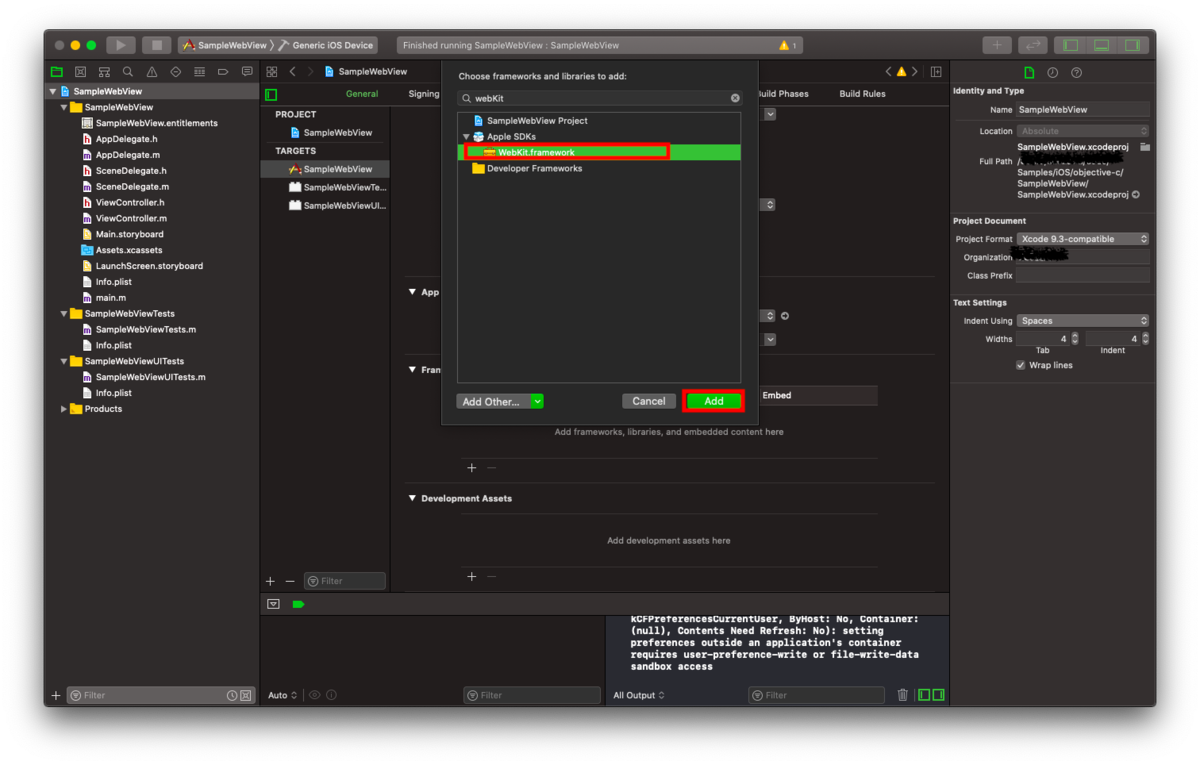Screen dimensions: 1200x765
Task: Click the Library plus button in toolbar
Action: point(997,45)
